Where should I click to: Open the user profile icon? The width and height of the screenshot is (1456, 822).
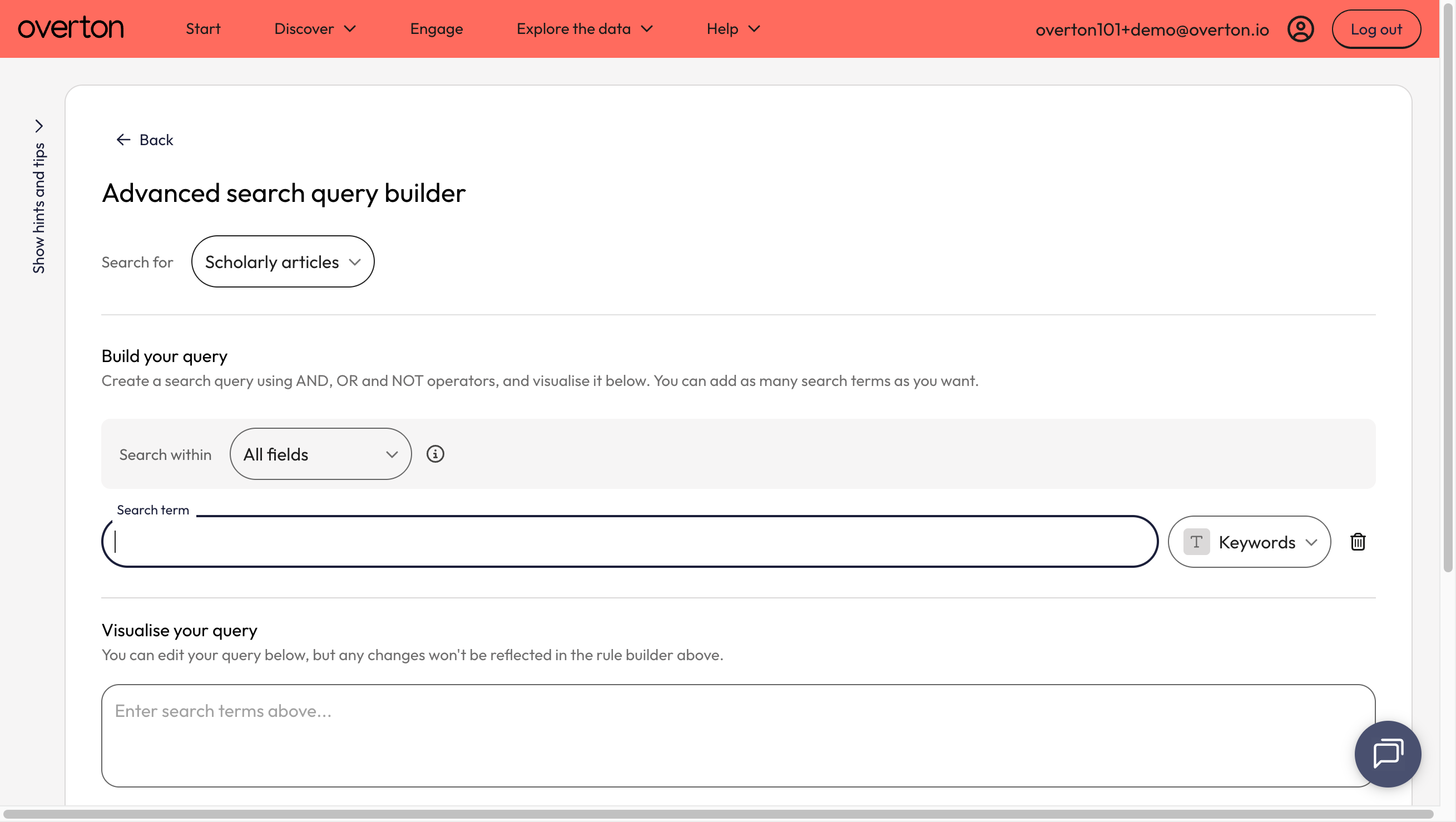point(1301,29)
